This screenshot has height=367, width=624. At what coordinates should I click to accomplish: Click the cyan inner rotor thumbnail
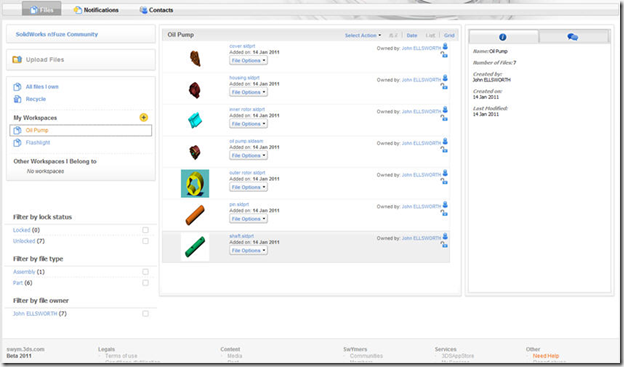[x=195, y=120]
